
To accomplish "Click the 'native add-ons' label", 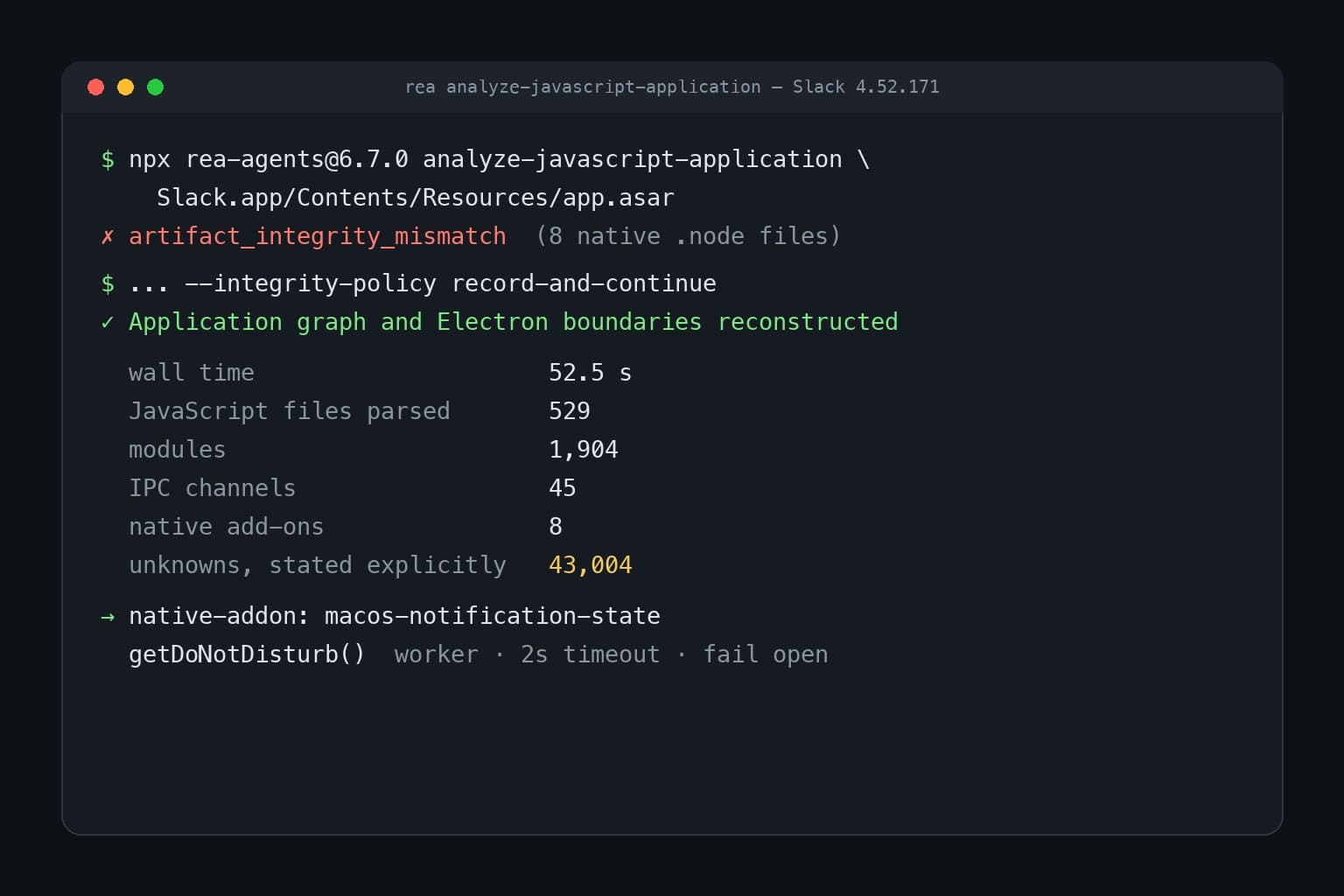I will click(227, 527).
